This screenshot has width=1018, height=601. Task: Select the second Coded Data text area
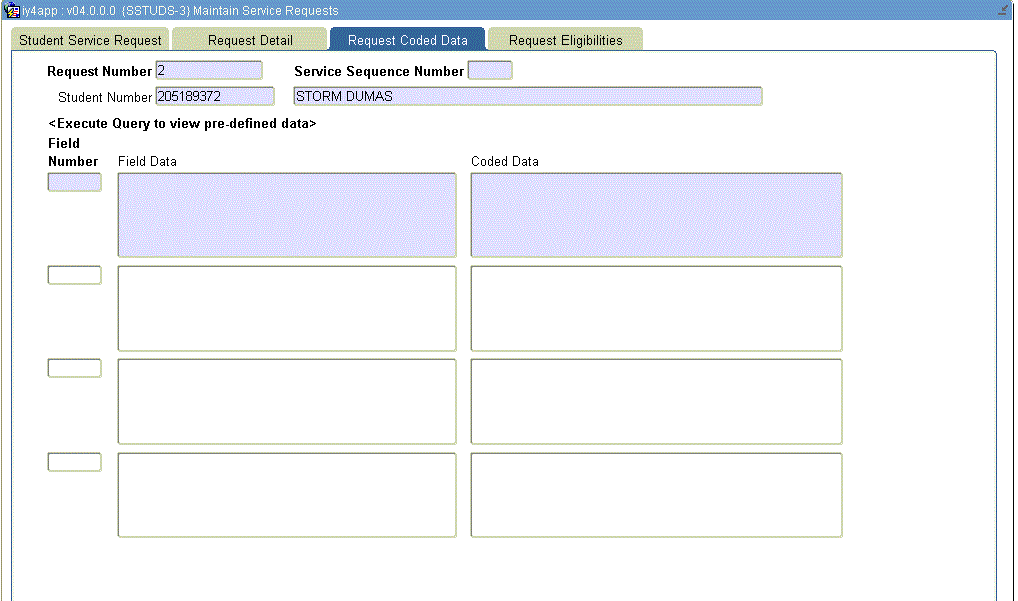point(656,308)
